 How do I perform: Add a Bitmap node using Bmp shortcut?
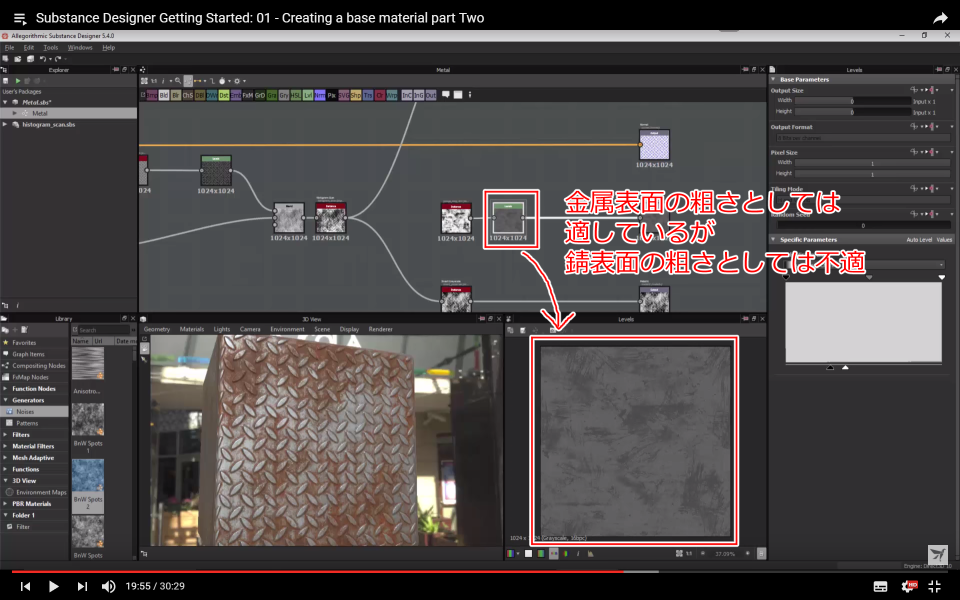click(152, 96)
